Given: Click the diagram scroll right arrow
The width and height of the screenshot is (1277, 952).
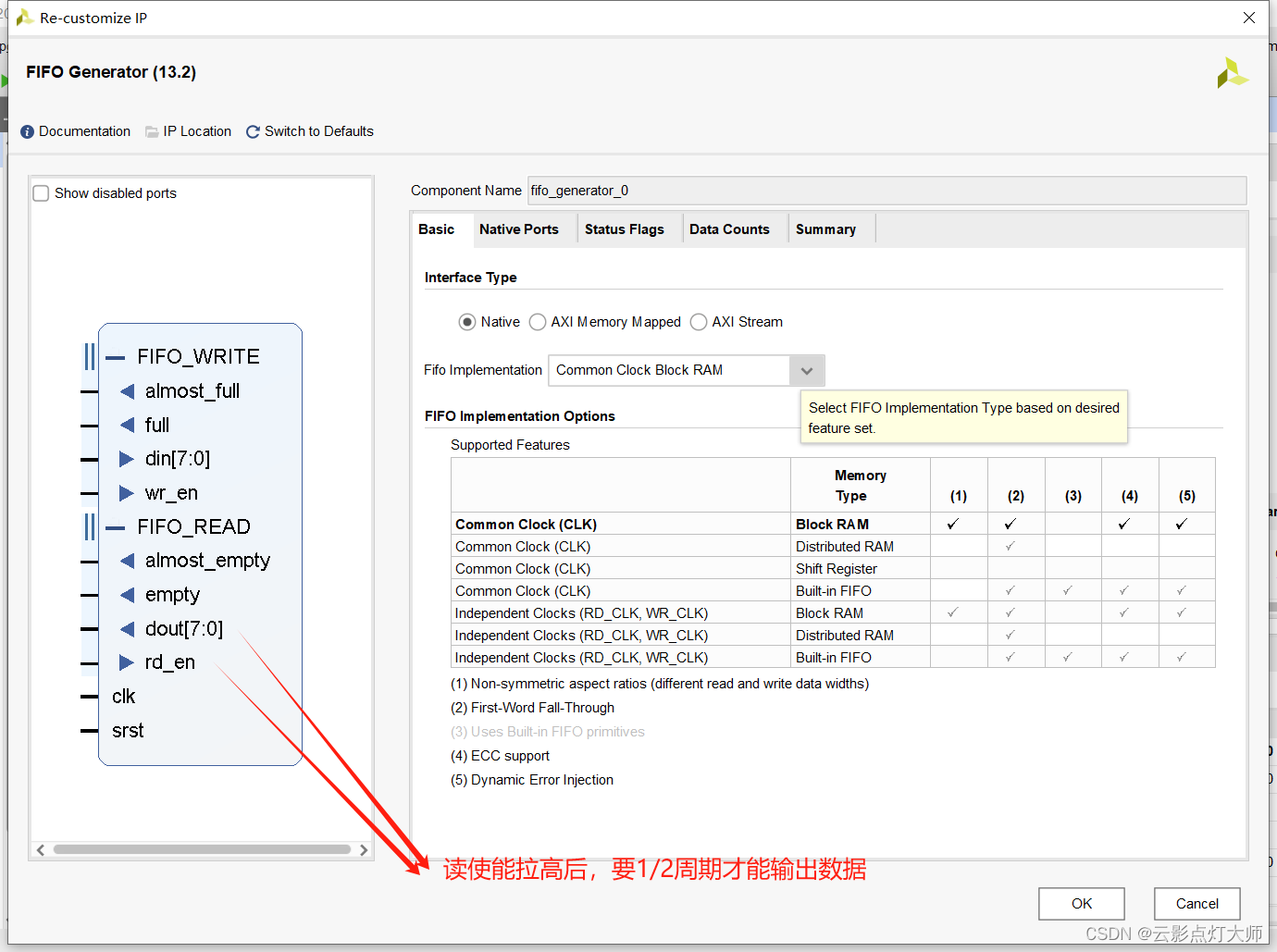Looking at the screenshot, I should (364, 849).
